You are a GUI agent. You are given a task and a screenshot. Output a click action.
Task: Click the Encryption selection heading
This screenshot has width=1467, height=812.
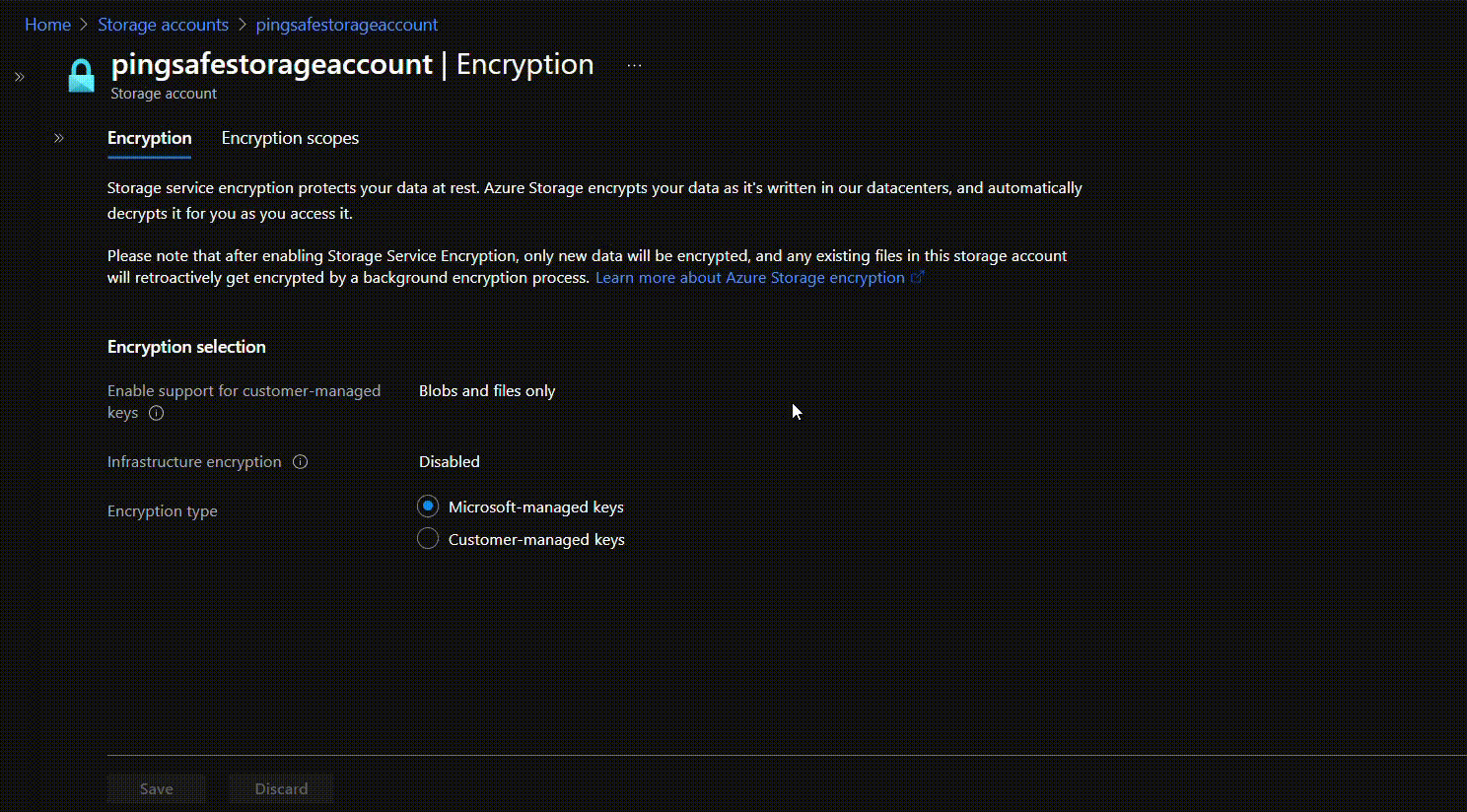[x=186, y=347]
